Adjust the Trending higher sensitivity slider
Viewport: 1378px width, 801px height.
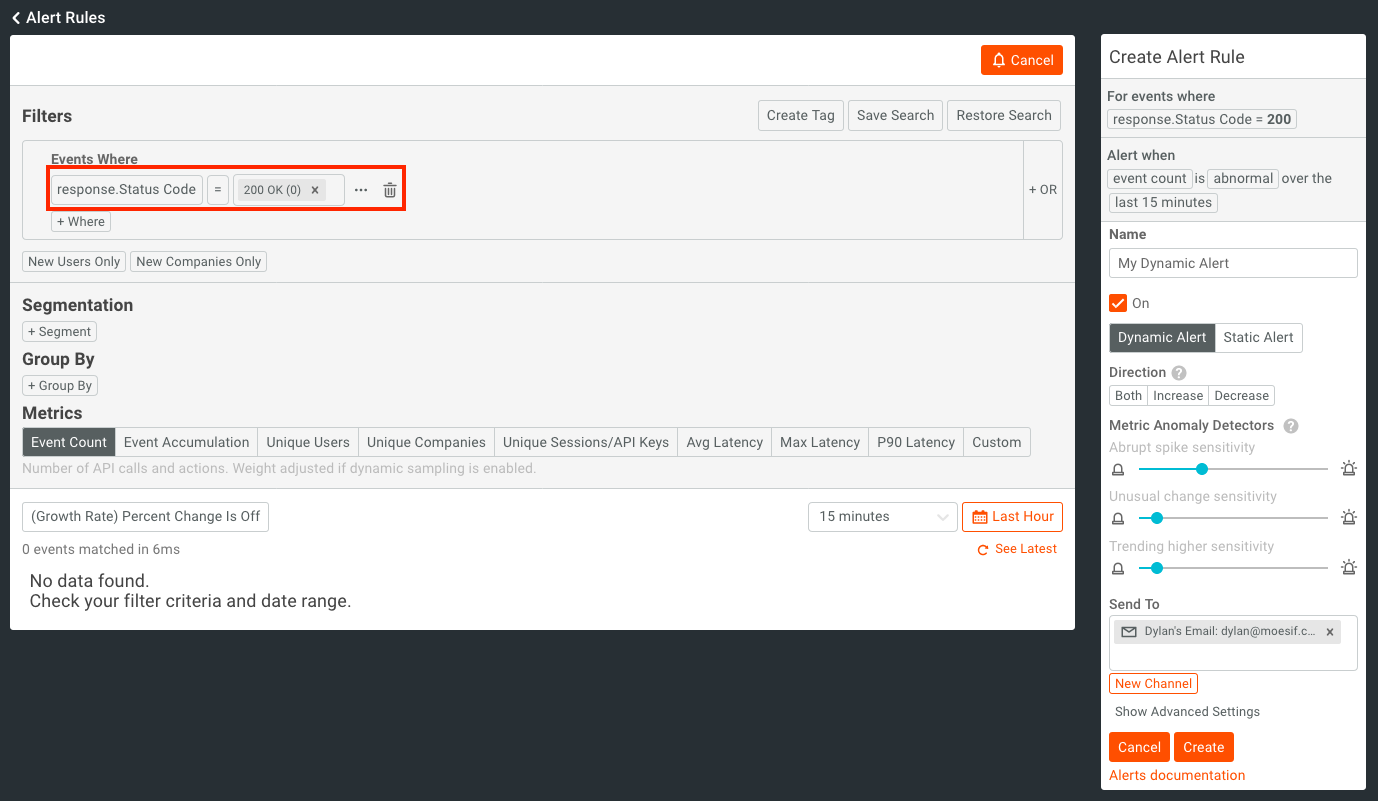click(x=1156, y=567)
